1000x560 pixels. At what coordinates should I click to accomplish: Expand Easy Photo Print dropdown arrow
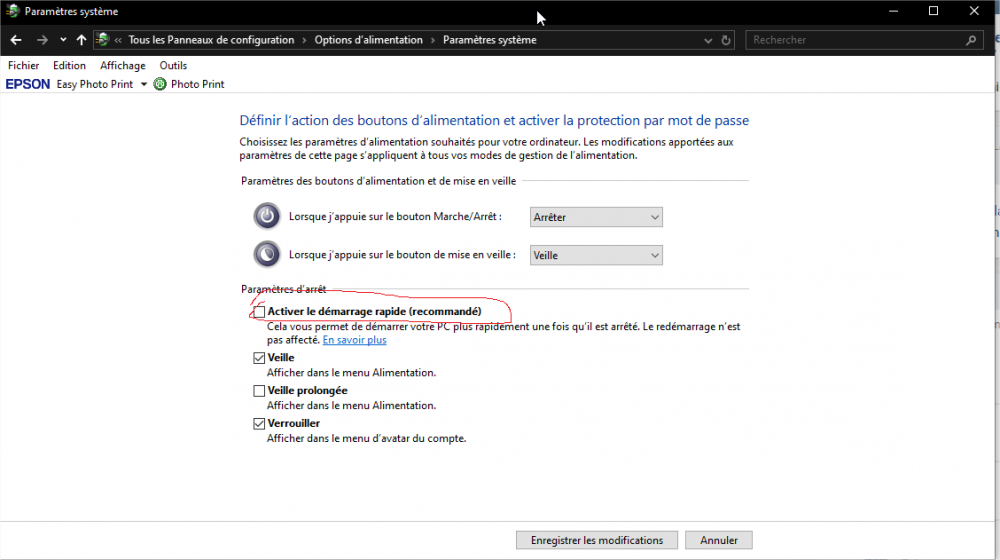coord(143,84)
